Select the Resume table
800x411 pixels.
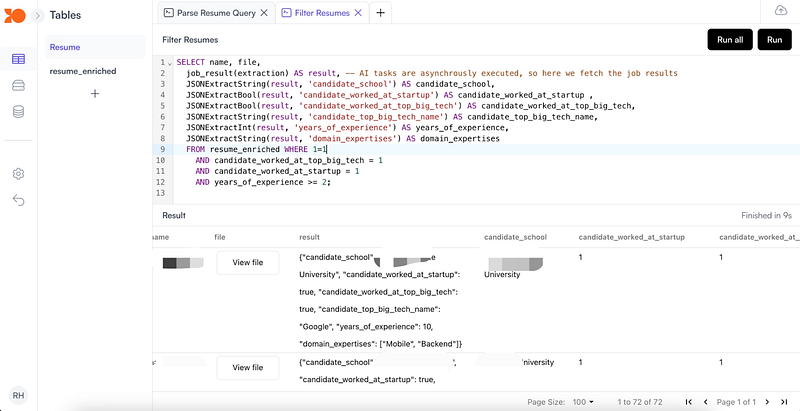pyautogui.click(x=95, y=47)
